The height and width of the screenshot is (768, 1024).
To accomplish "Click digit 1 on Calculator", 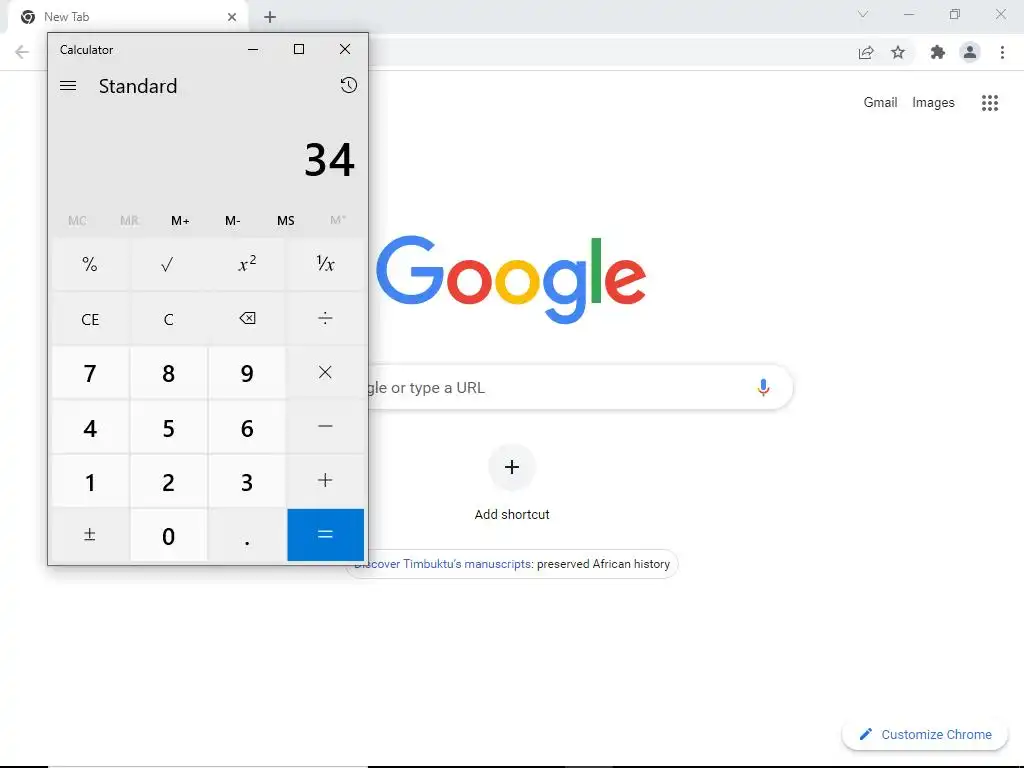I will pyautogui.click(x=90, y=481).
